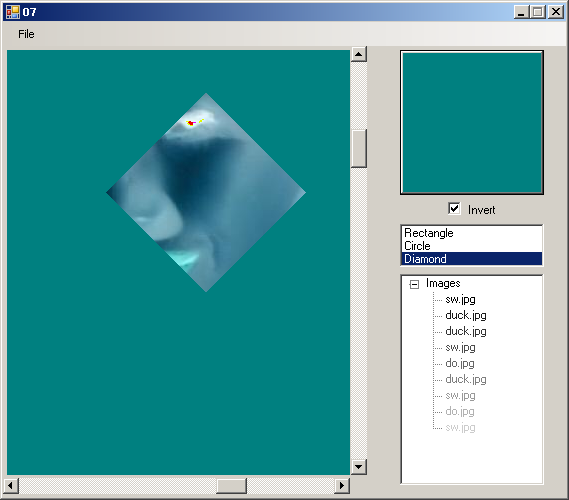This screenshot has width=569, height=500.
Task: Click the app icon in title bar
Action: click(13, 12)
